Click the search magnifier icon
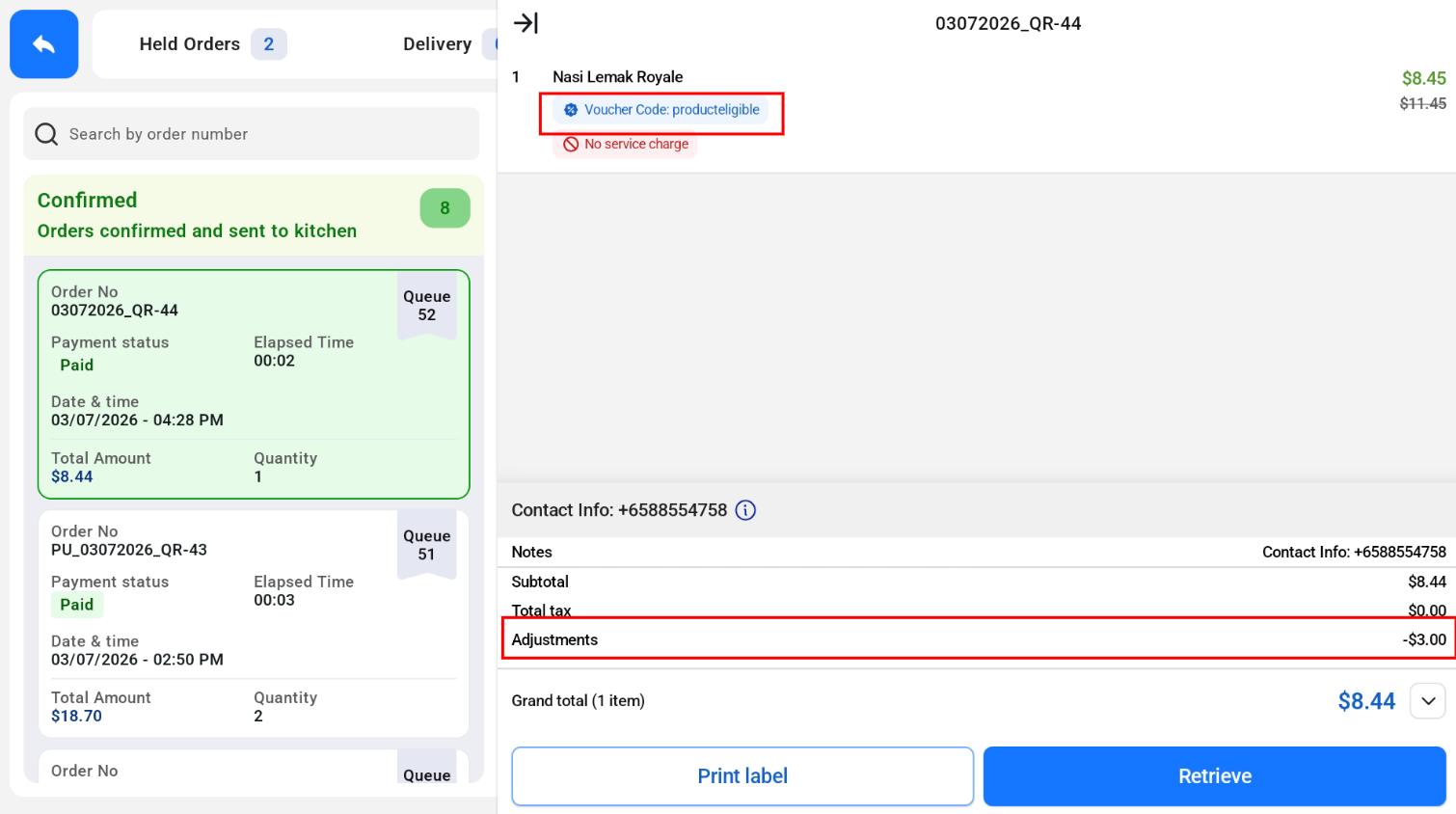Viewport: 1456px width, 814px height. [x=46, y=134]
